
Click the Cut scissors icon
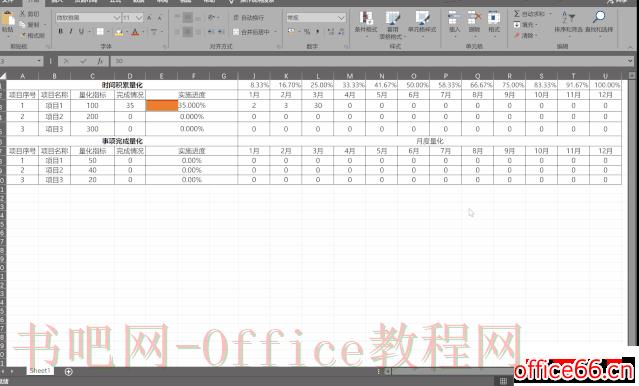(22, 14)
